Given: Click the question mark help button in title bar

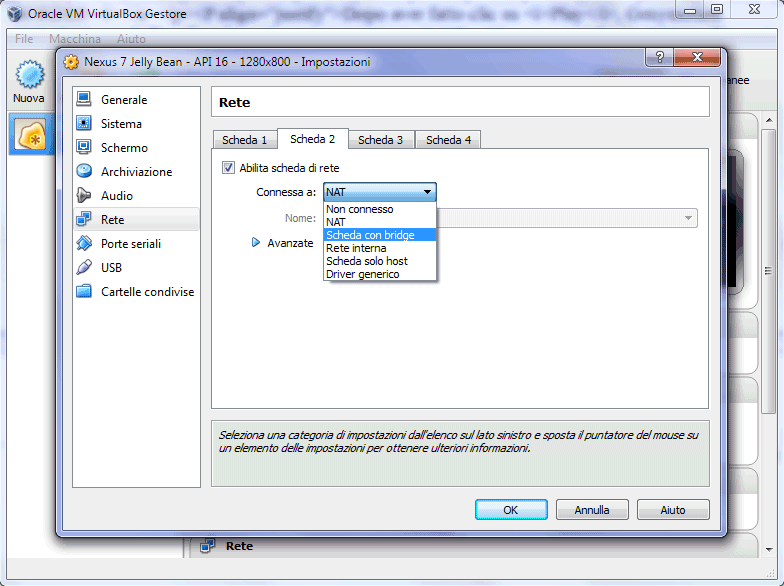Looking at the screenshot, I should (659, 57).
